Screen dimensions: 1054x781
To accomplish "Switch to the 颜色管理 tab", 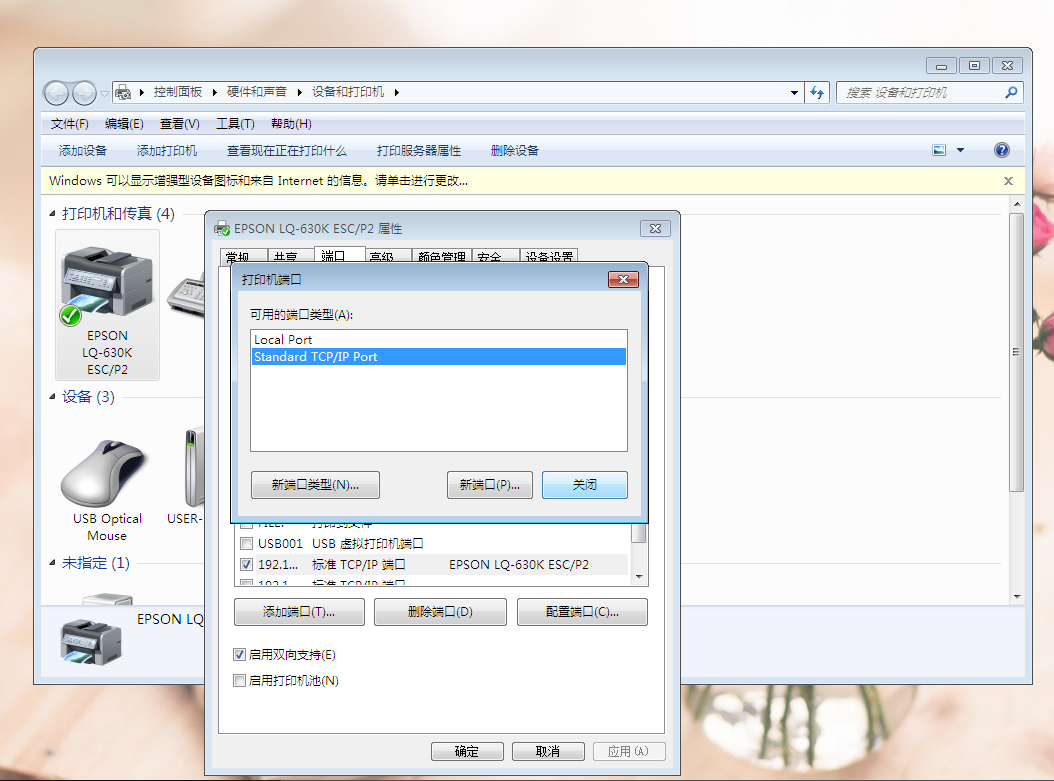I will coord(442,256).
